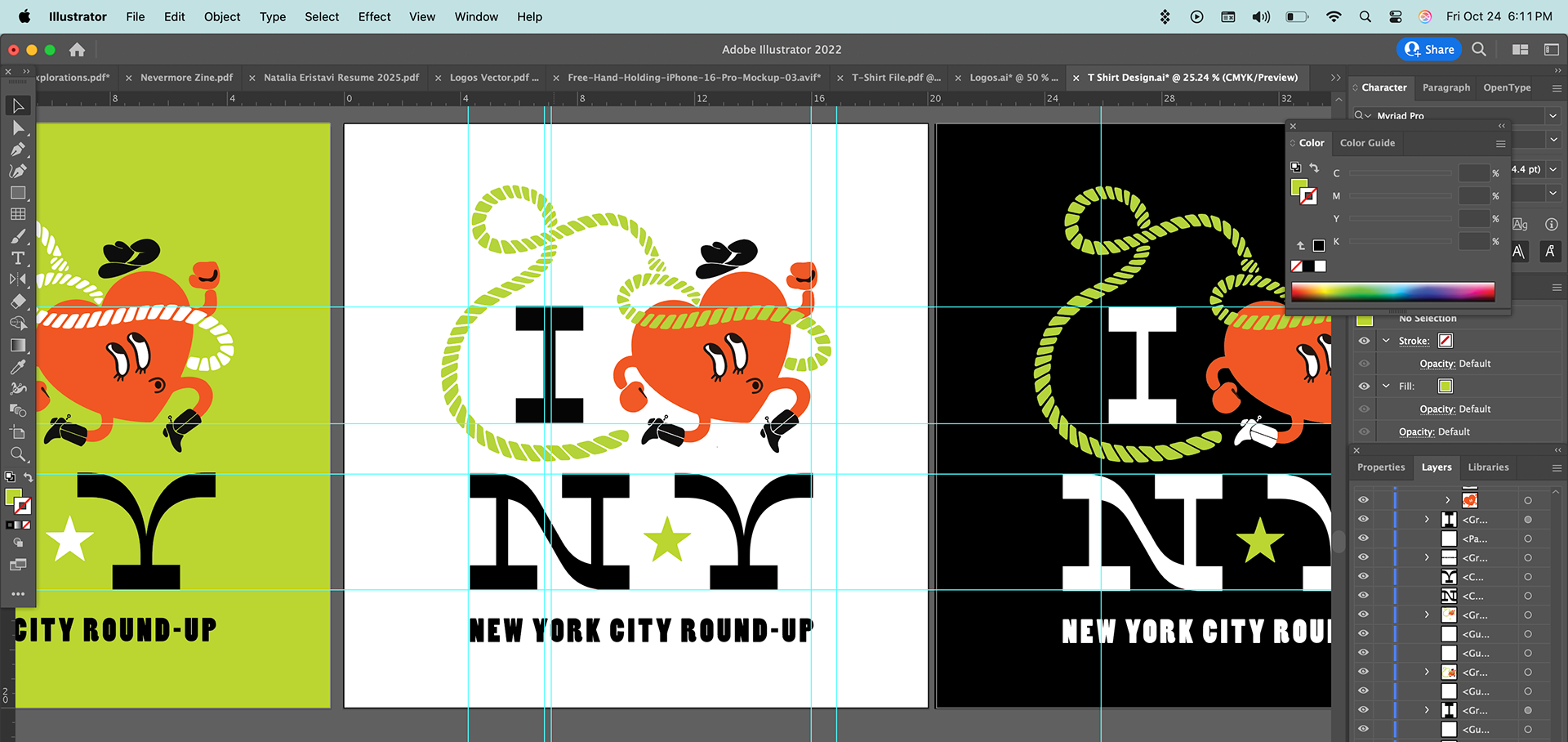Hide the heart thumbnail layer row
Screen dimensions: 1568x742
(x=1363, y=500)
